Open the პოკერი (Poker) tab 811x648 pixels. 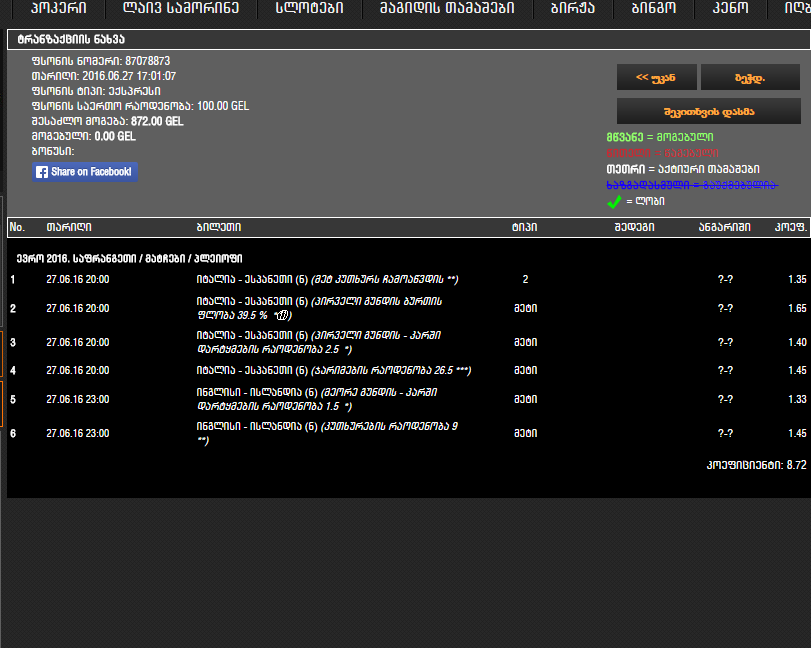tap(53, 9)
